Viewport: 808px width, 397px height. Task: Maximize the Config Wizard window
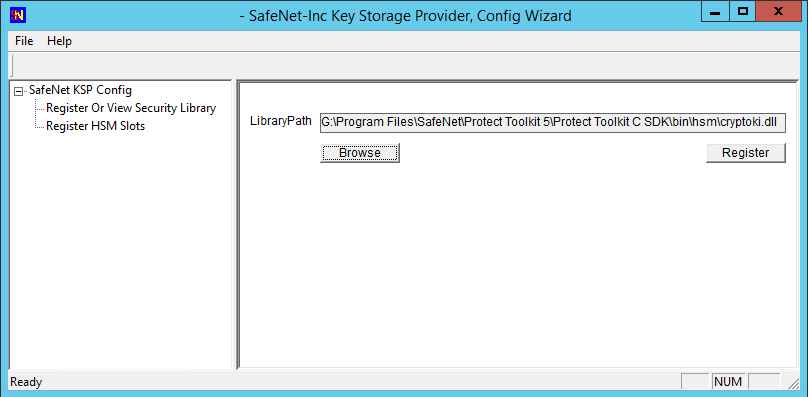point(743,12)
